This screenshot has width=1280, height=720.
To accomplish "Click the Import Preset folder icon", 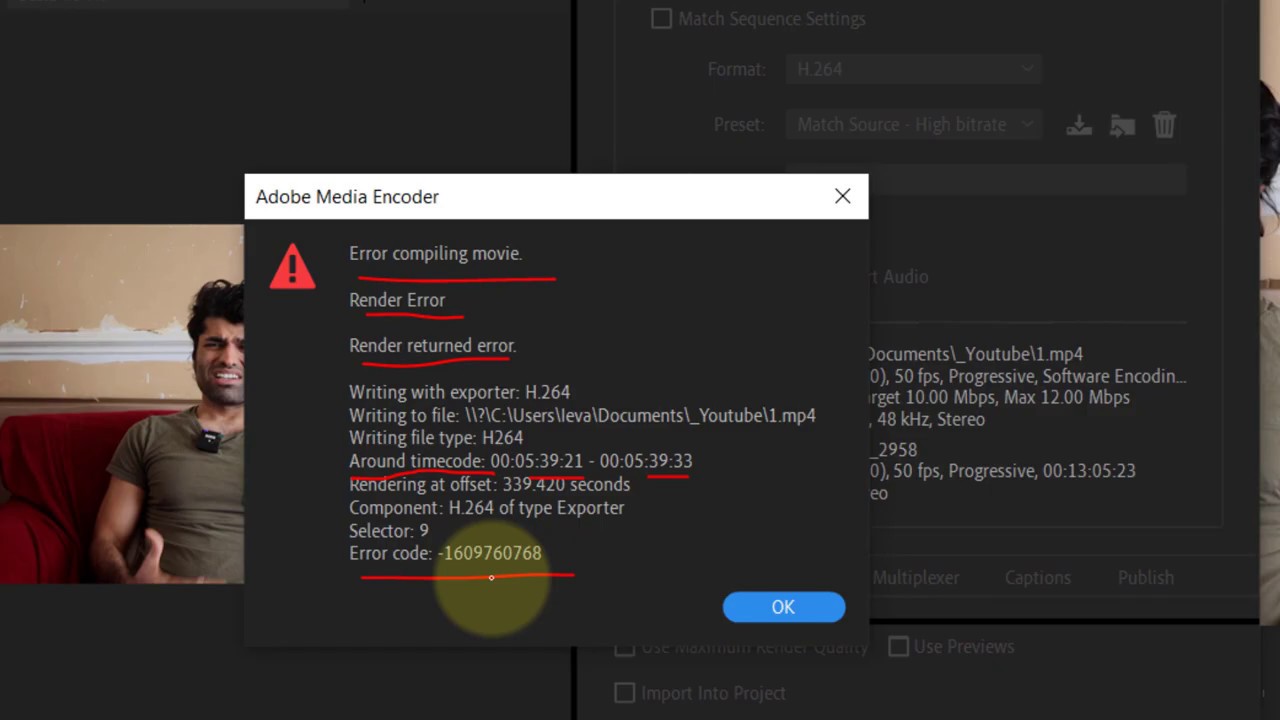I will (x=1122, y=125).
